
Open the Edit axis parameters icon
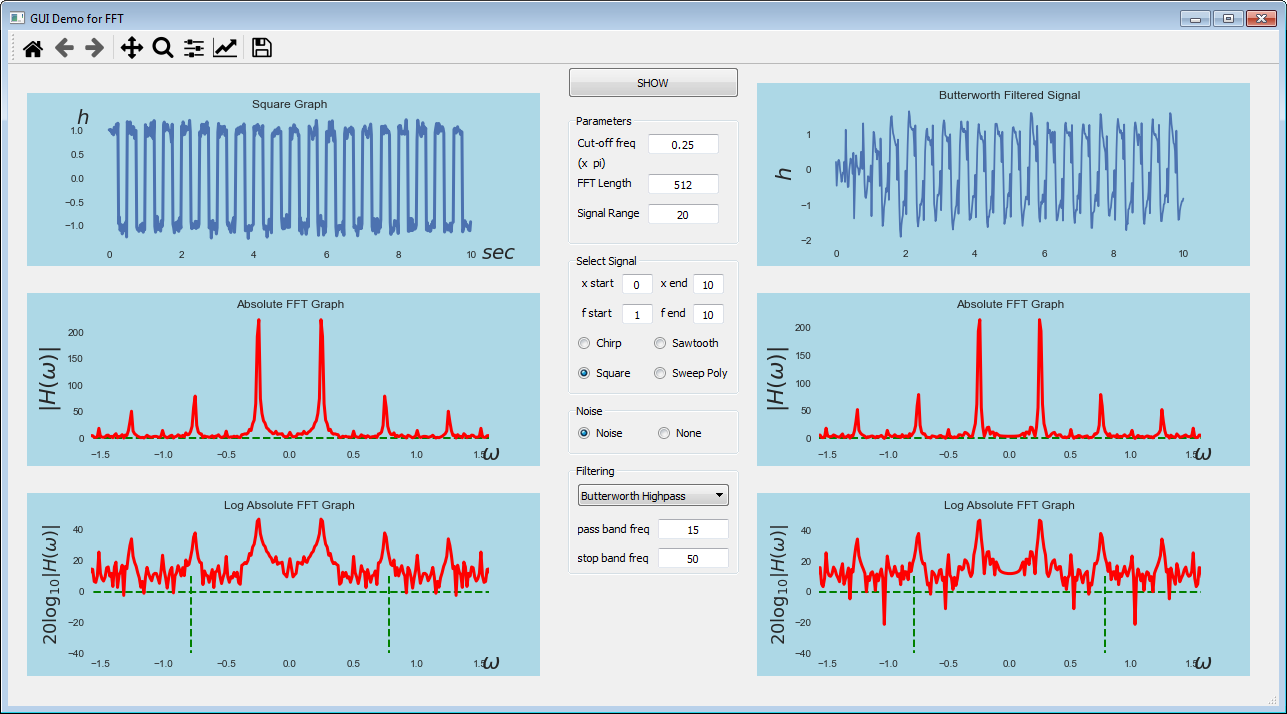tap(225, 48)
